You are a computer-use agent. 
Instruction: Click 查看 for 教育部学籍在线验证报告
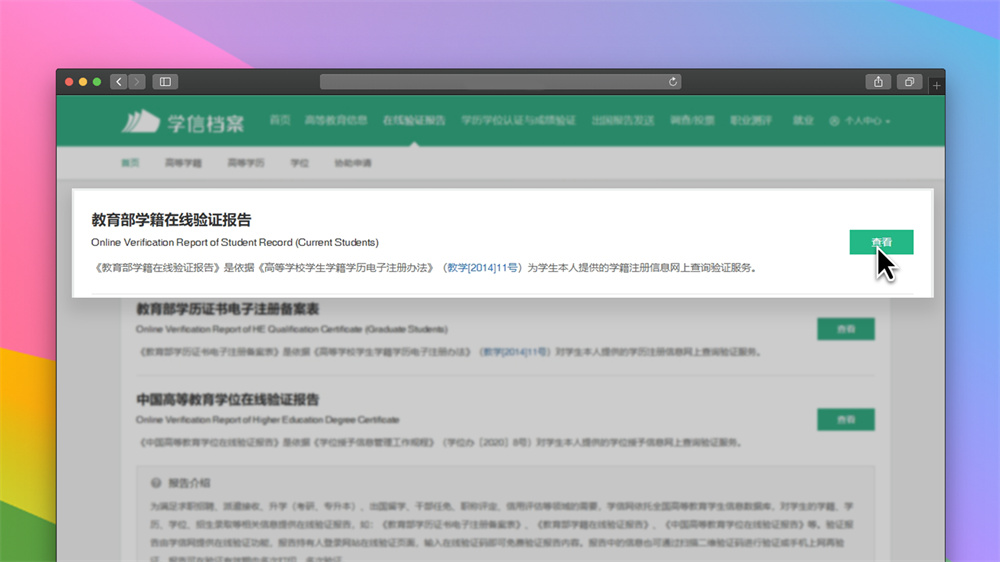click(x=881, y=242)
